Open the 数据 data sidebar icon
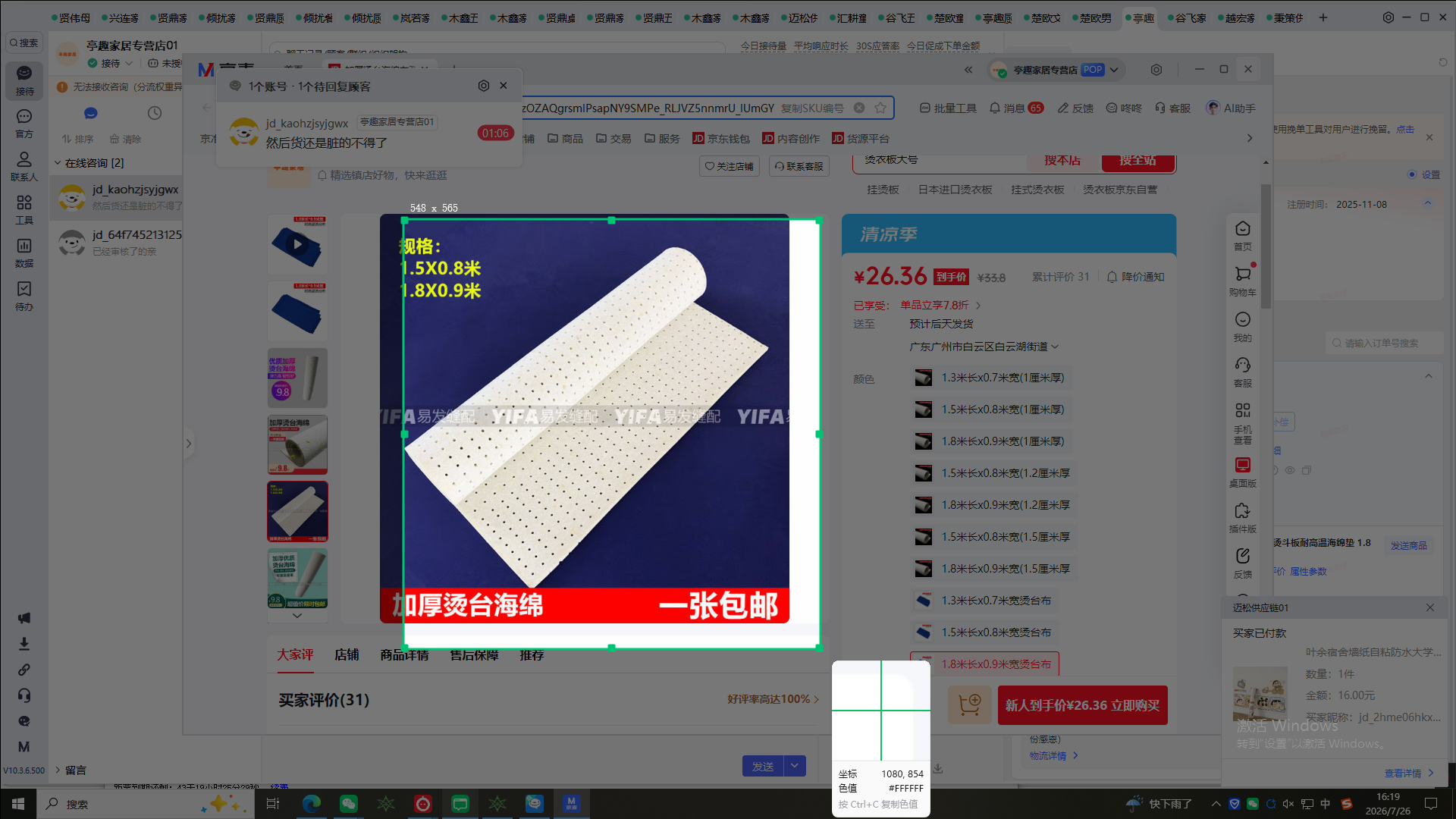This screenshot has height=819, width=1456. click(x=24, y=253)
